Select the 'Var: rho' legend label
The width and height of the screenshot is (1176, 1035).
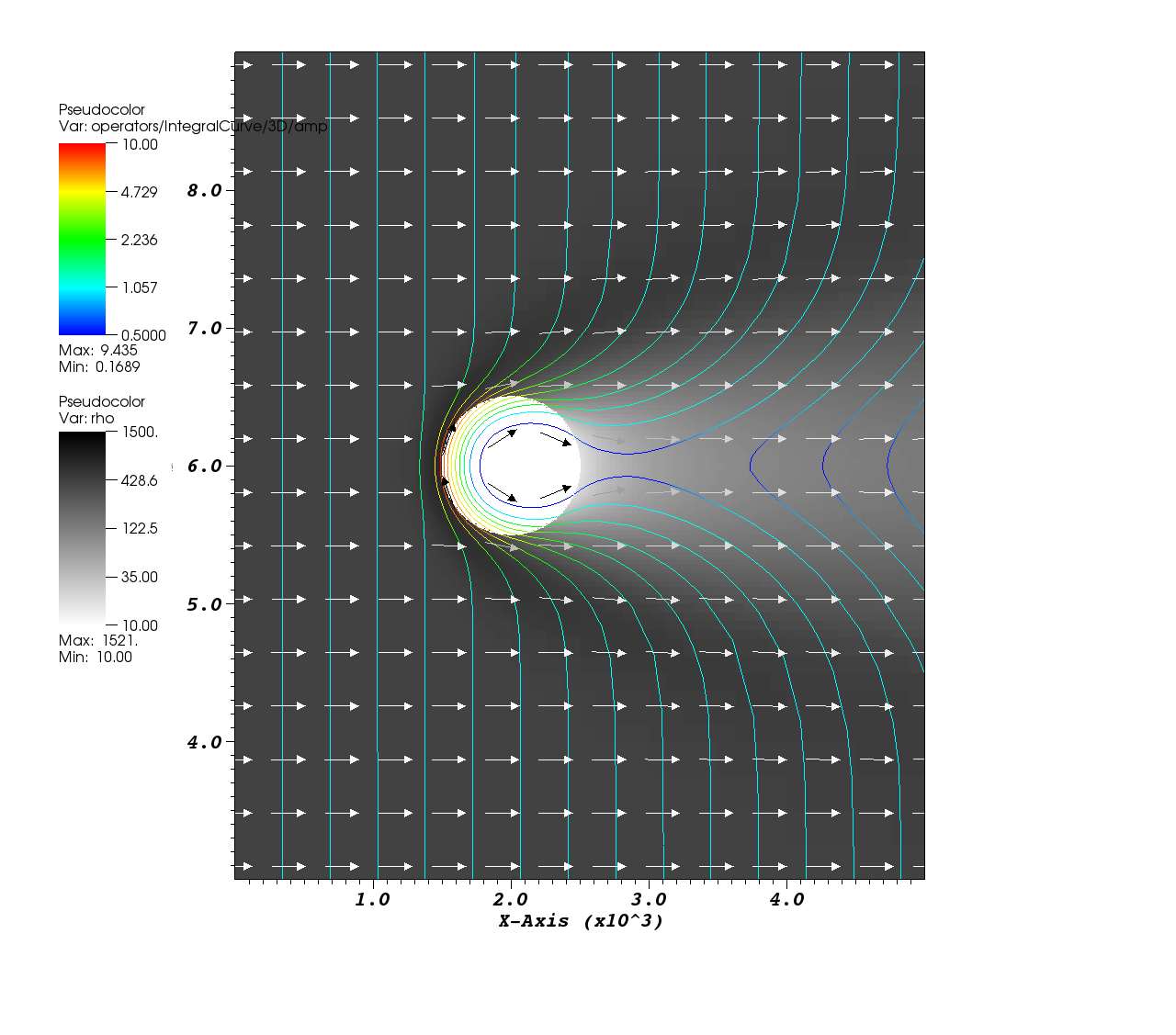coord(86,418)
